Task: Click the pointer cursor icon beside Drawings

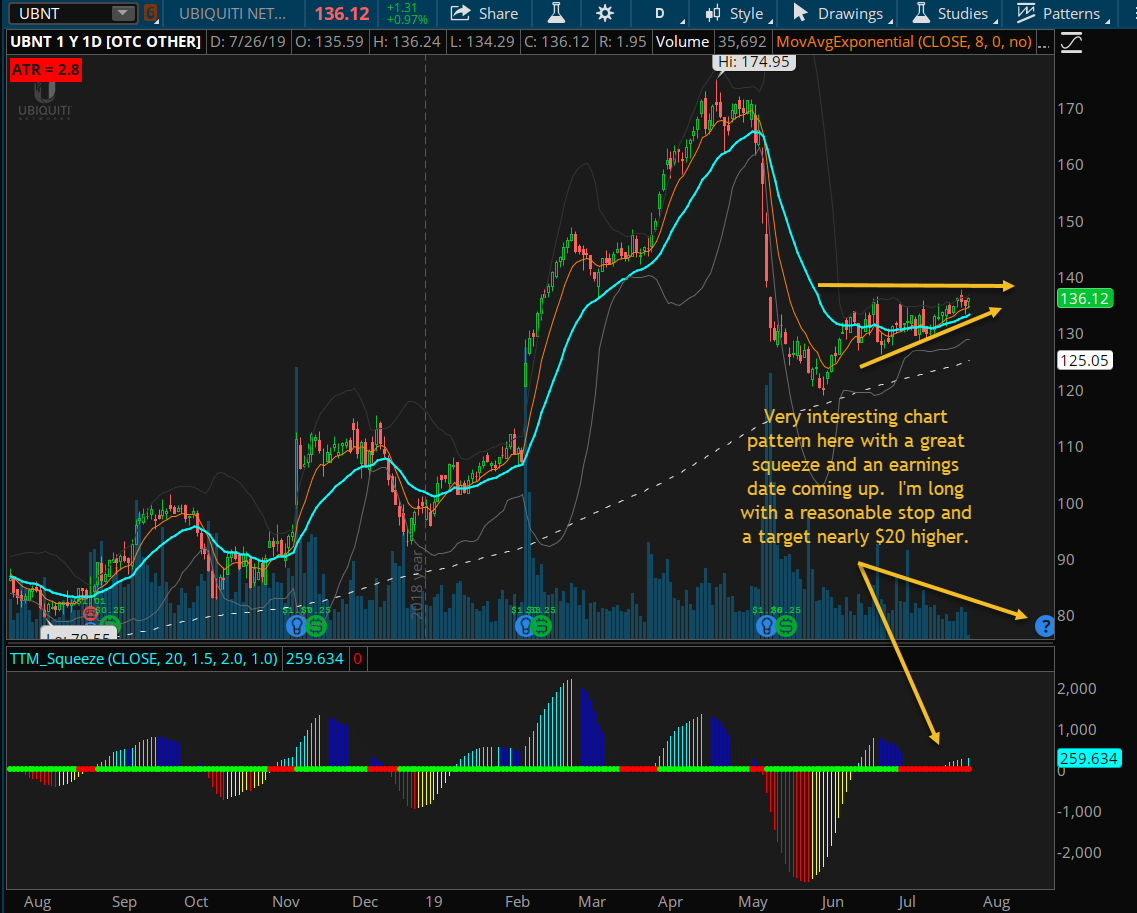Action: (x=800, y=13)
